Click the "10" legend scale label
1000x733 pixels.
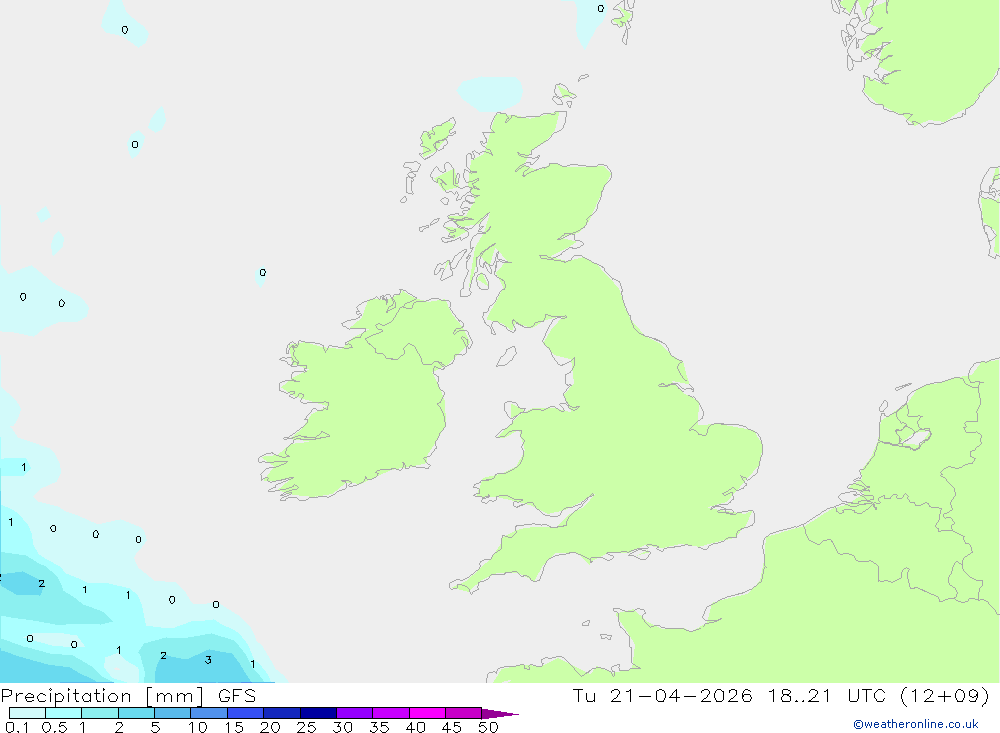tap(197, 727)
